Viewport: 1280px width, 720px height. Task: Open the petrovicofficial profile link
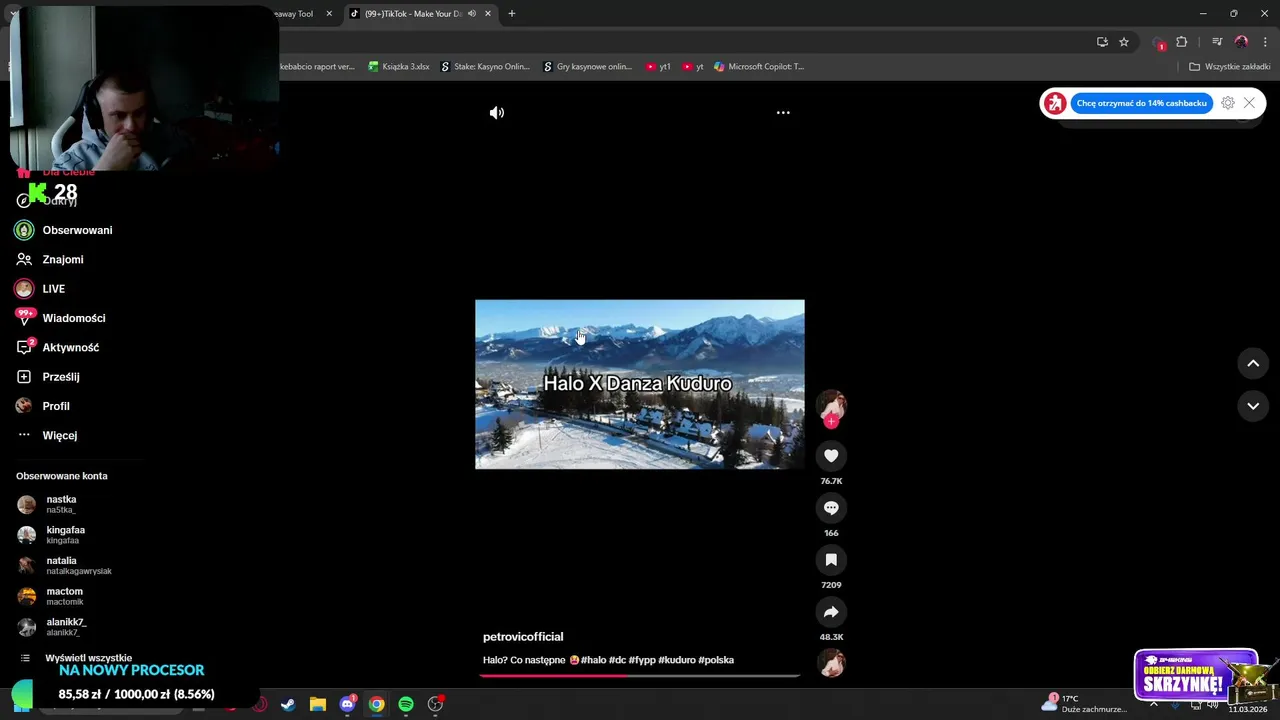coord(523,637)
